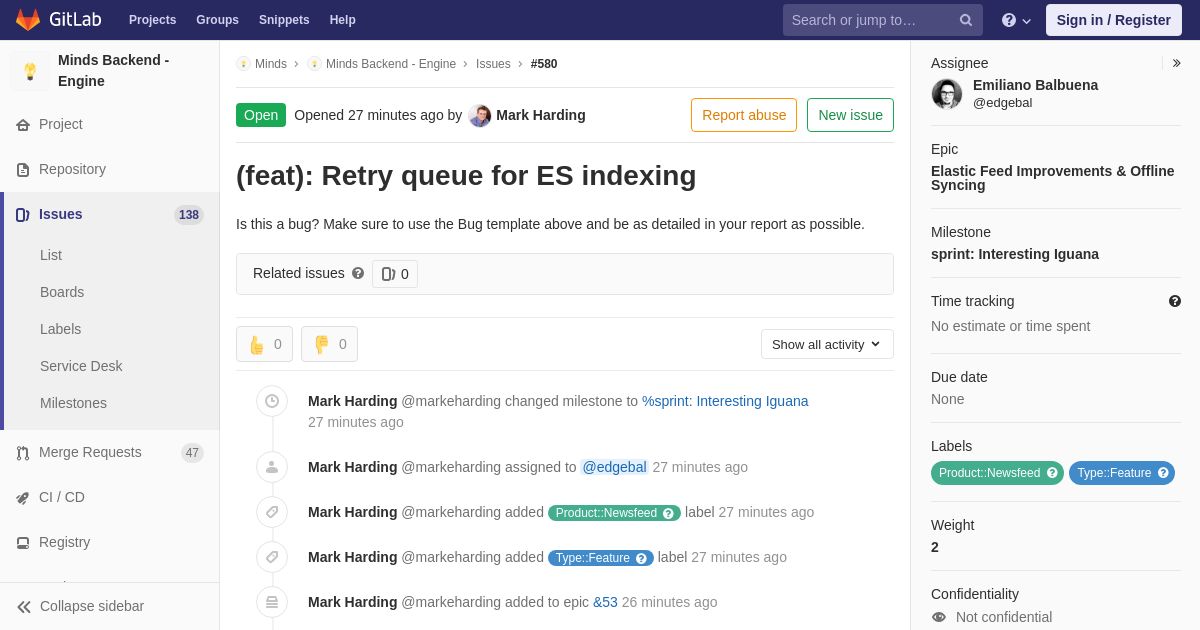Focus the Search or jump to field
Viewport: 1200px width, 630px height.
coord(883,20)
